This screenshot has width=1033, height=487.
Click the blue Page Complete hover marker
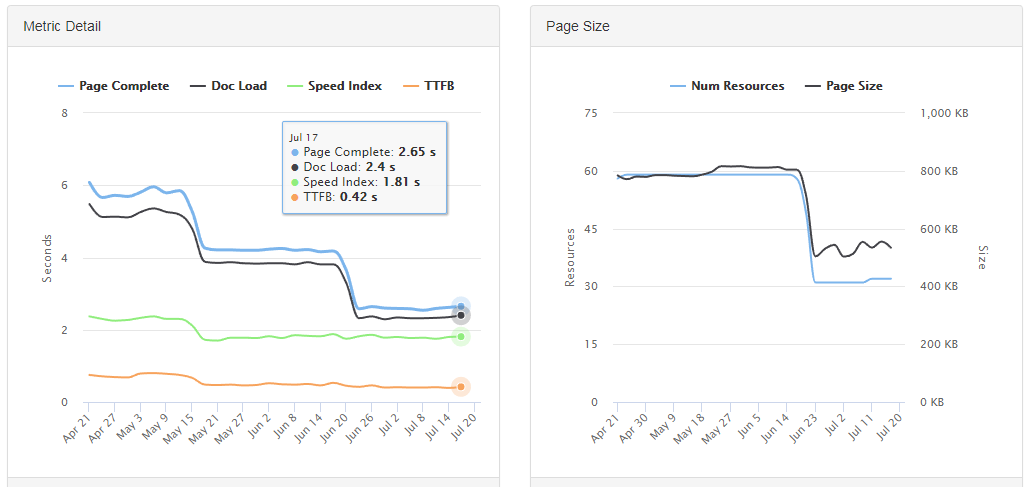click(x=461, y=307)
